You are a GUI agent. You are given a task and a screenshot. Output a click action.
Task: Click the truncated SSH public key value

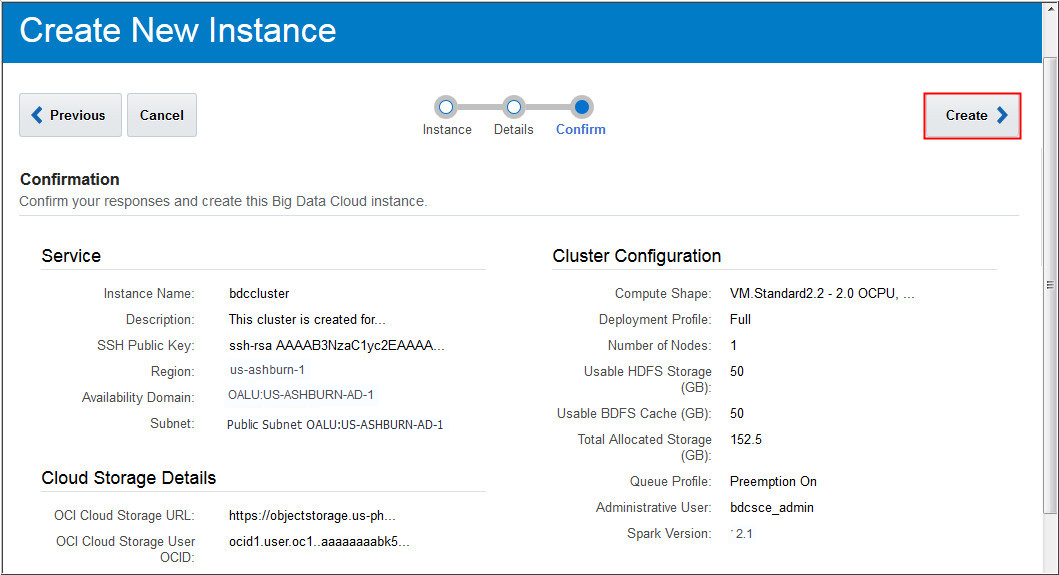click(x=336, y=345)
